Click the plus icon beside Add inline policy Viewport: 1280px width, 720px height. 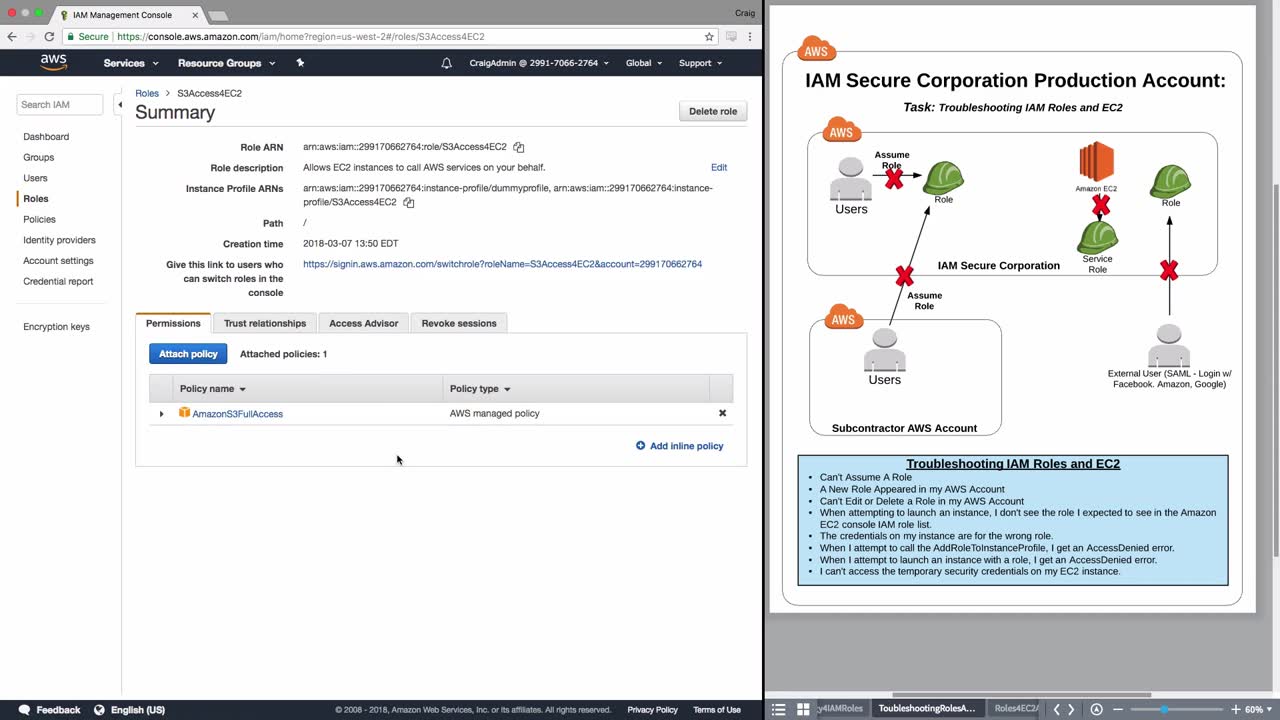click(640, 446)
